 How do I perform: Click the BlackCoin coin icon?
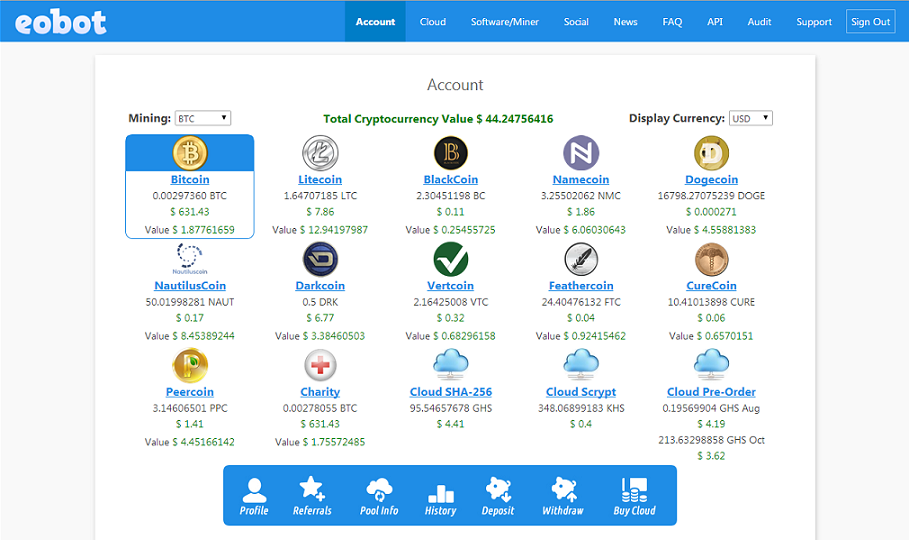(x=450, y=153)
